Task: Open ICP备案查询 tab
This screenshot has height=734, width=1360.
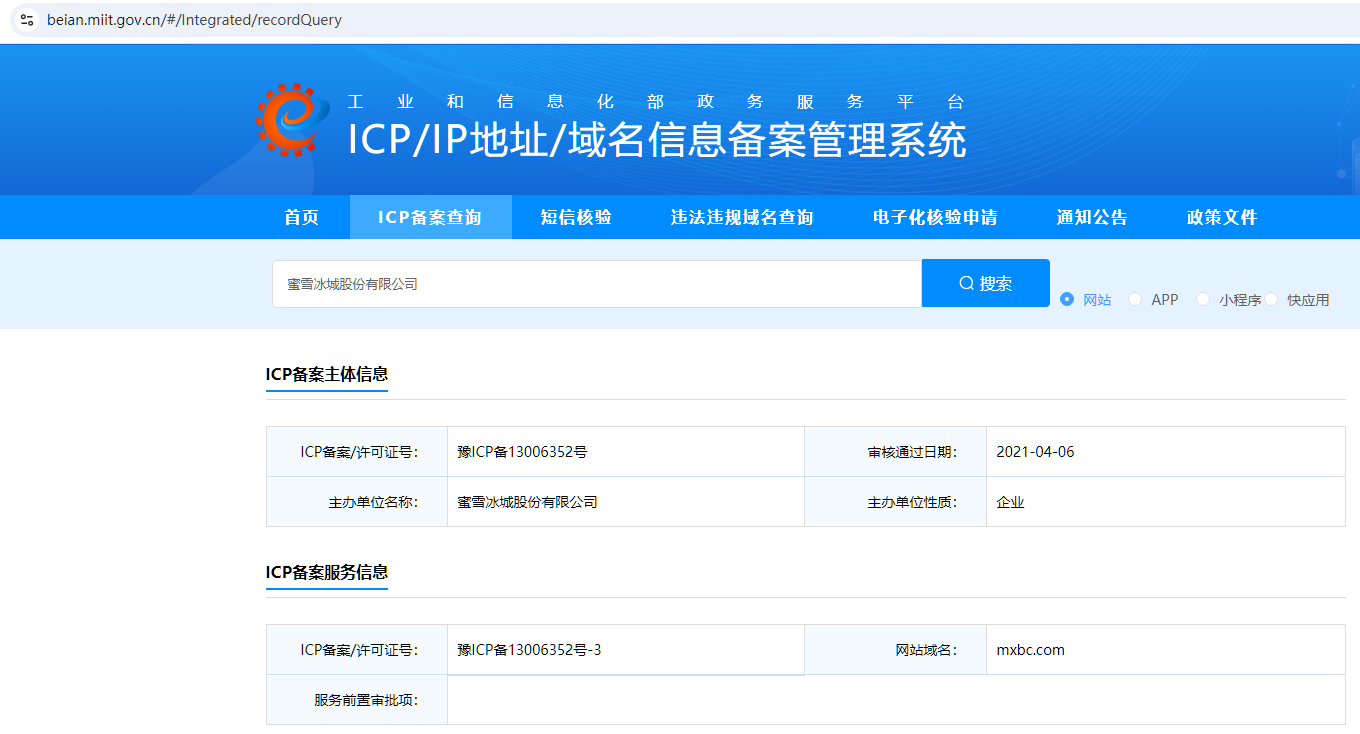Action: [x=430, y=217]
